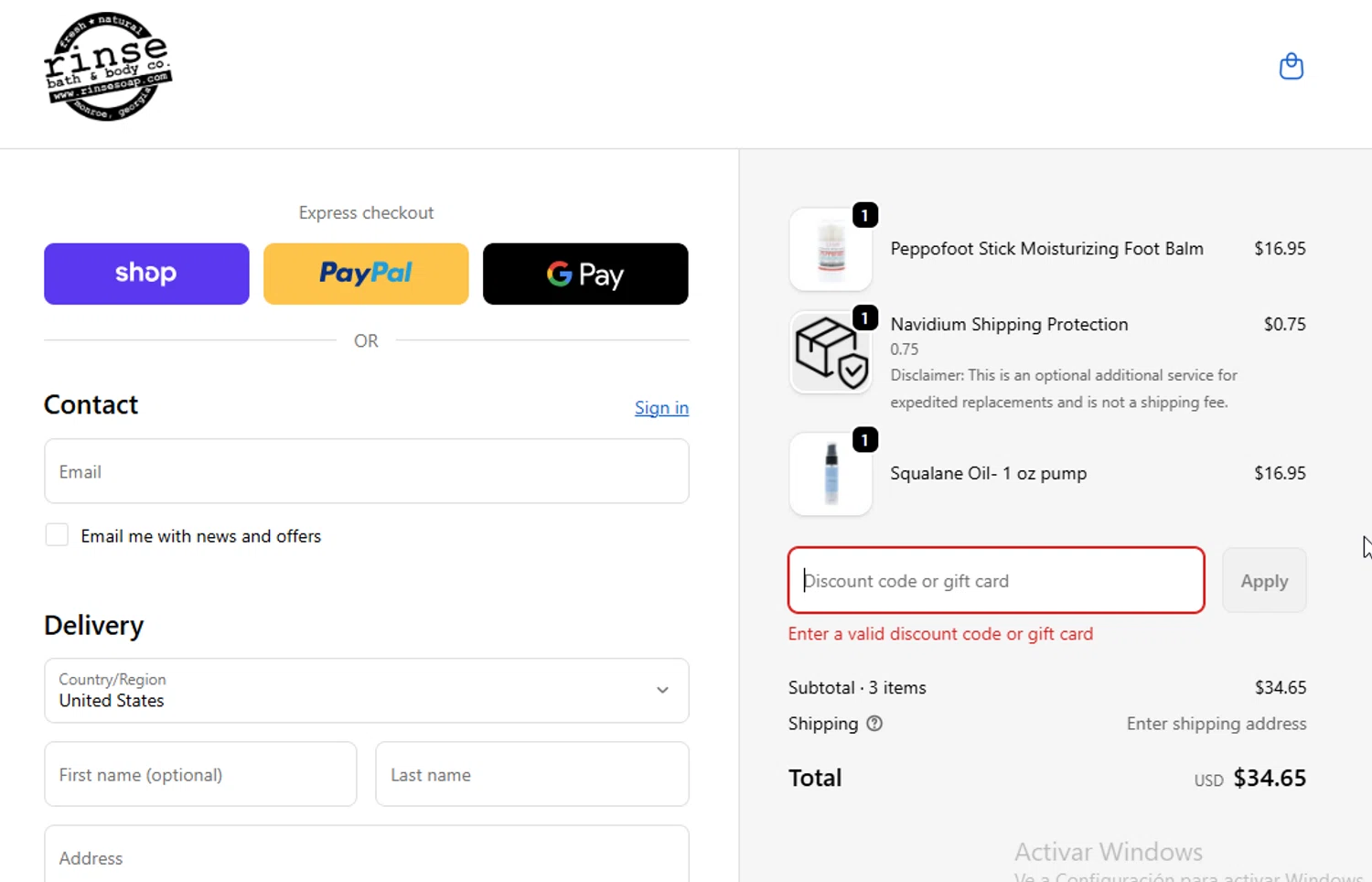
Task: Click the First name (optional) field
Action: click(200, 774)
